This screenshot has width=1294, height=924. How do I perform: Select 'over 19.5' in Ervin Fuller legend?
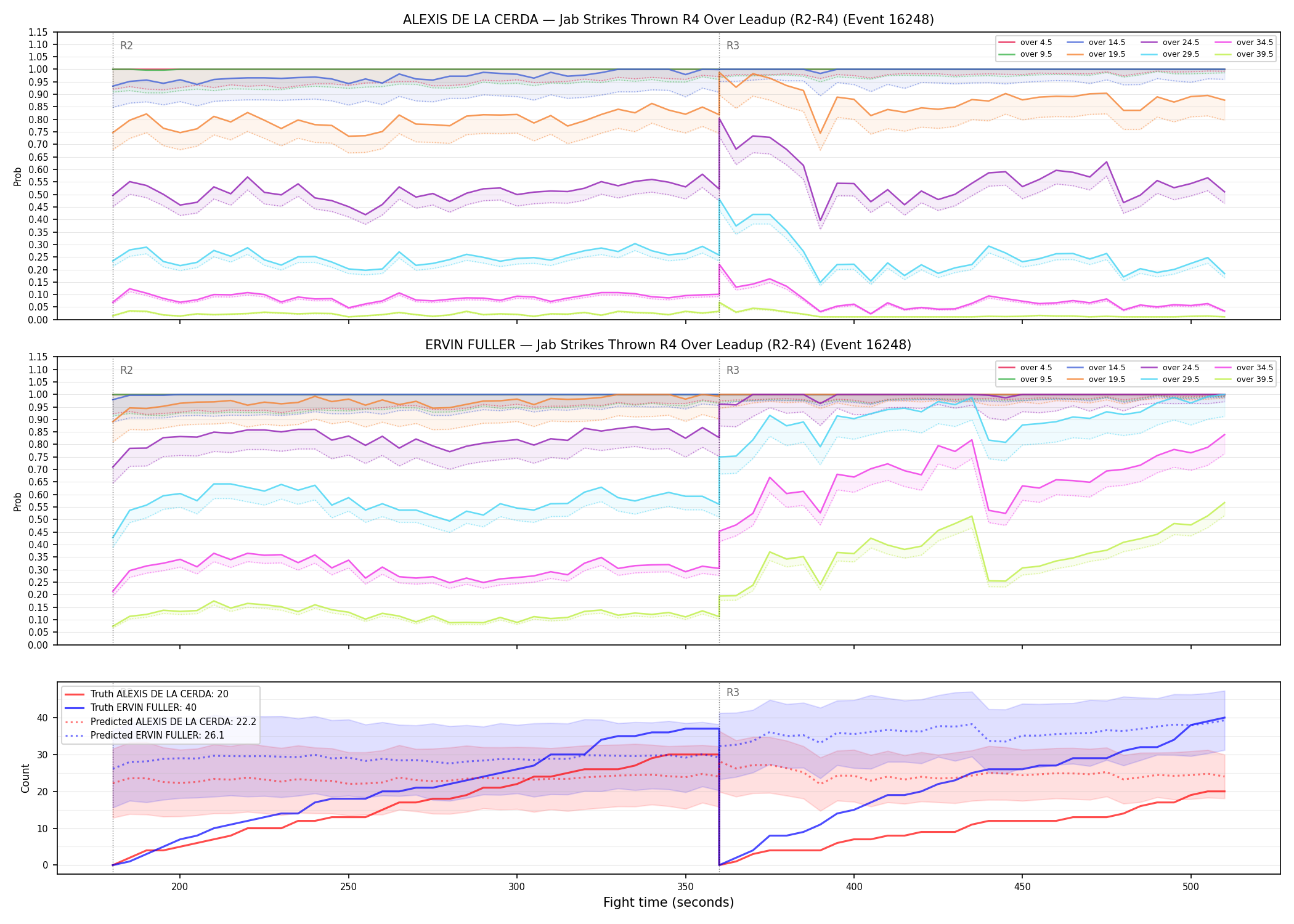click(1096, 379)
